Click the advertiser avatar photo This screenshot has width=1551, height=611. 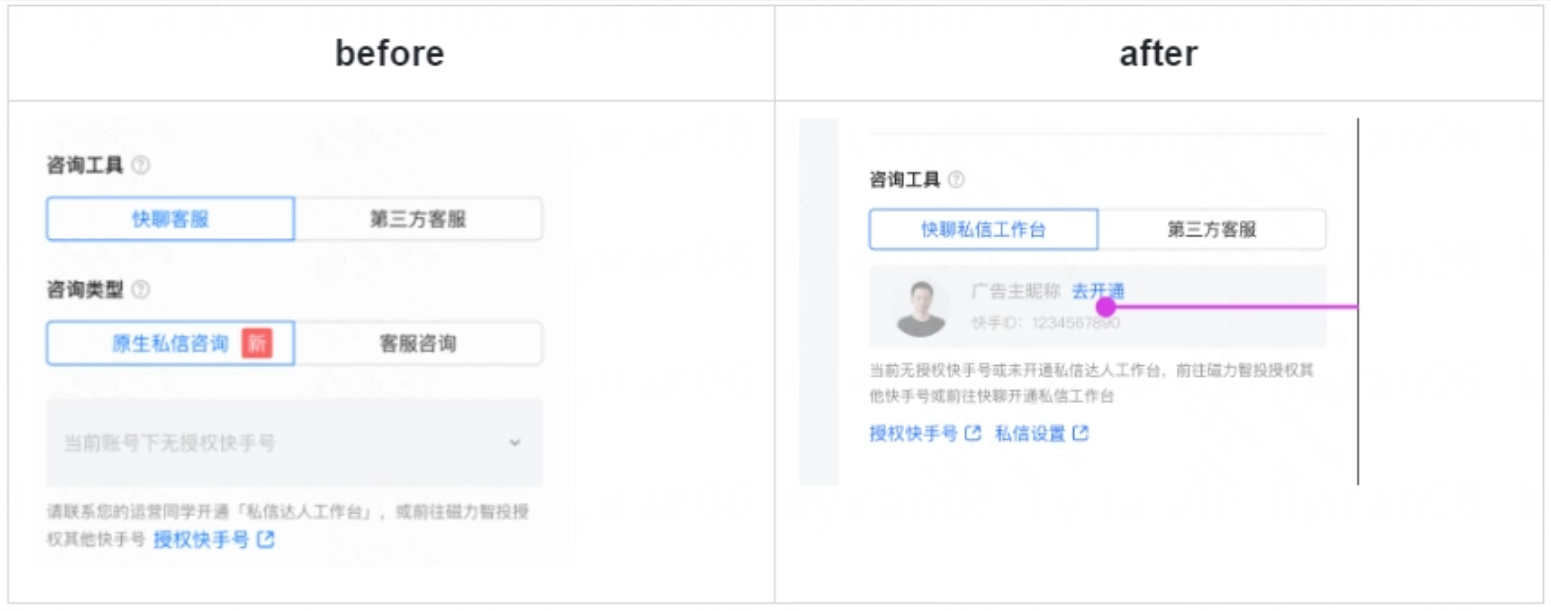(x=921, y=307)
